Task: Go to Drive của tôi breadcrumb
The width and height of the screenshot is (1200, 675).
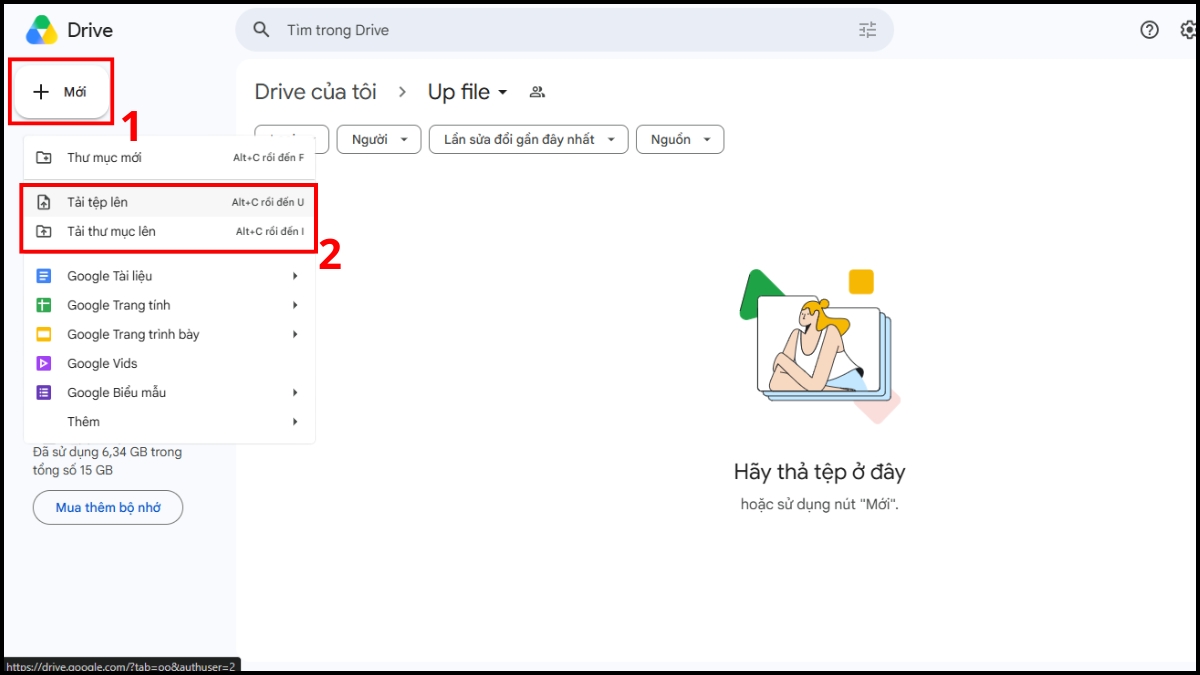Action: pos(316,92)
